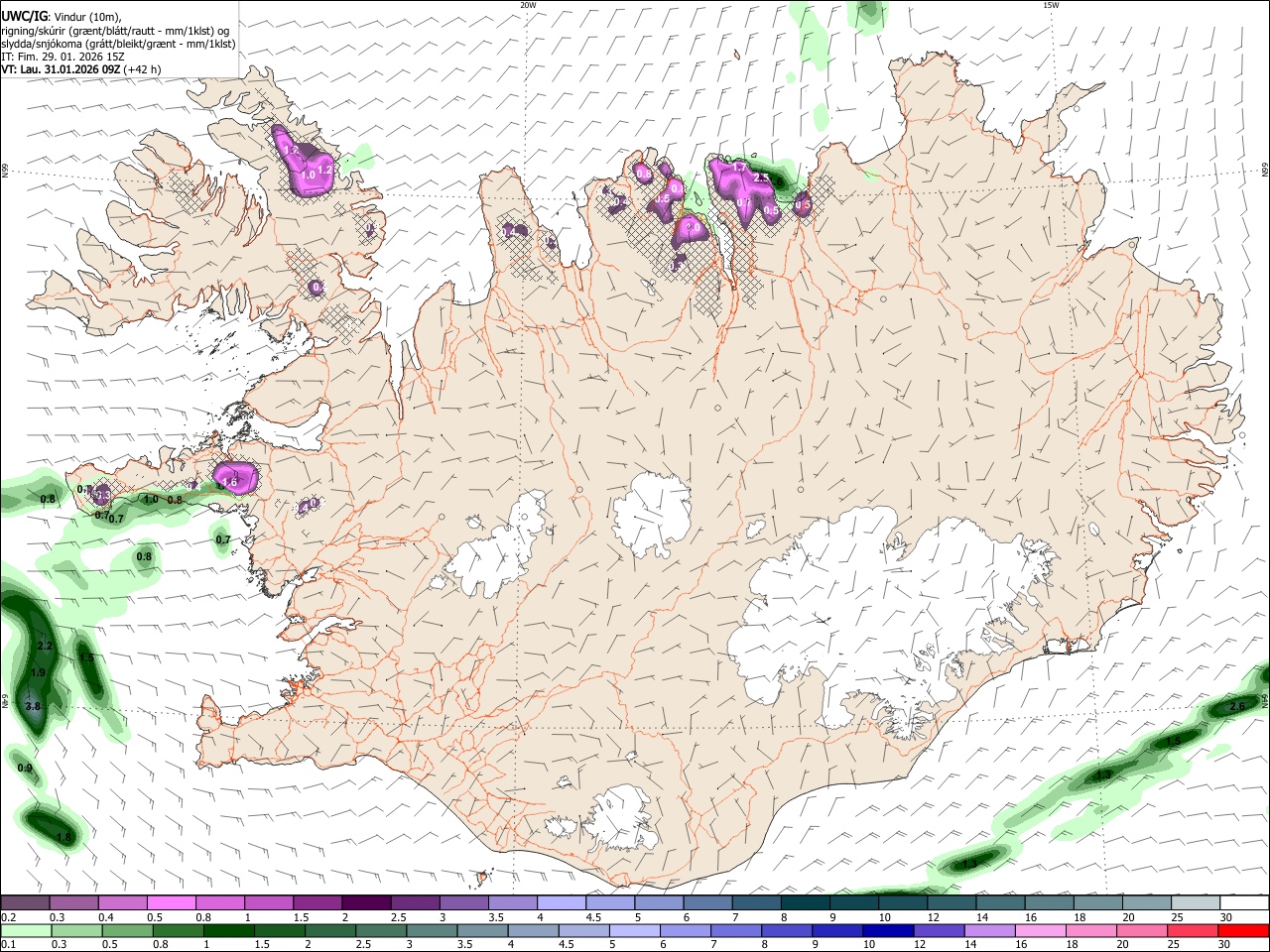This screenshot has width=1270, height=952.
Task: Click the '0.2' label in snow legend row
Action: pyautogui.click(x=8, y=917)
